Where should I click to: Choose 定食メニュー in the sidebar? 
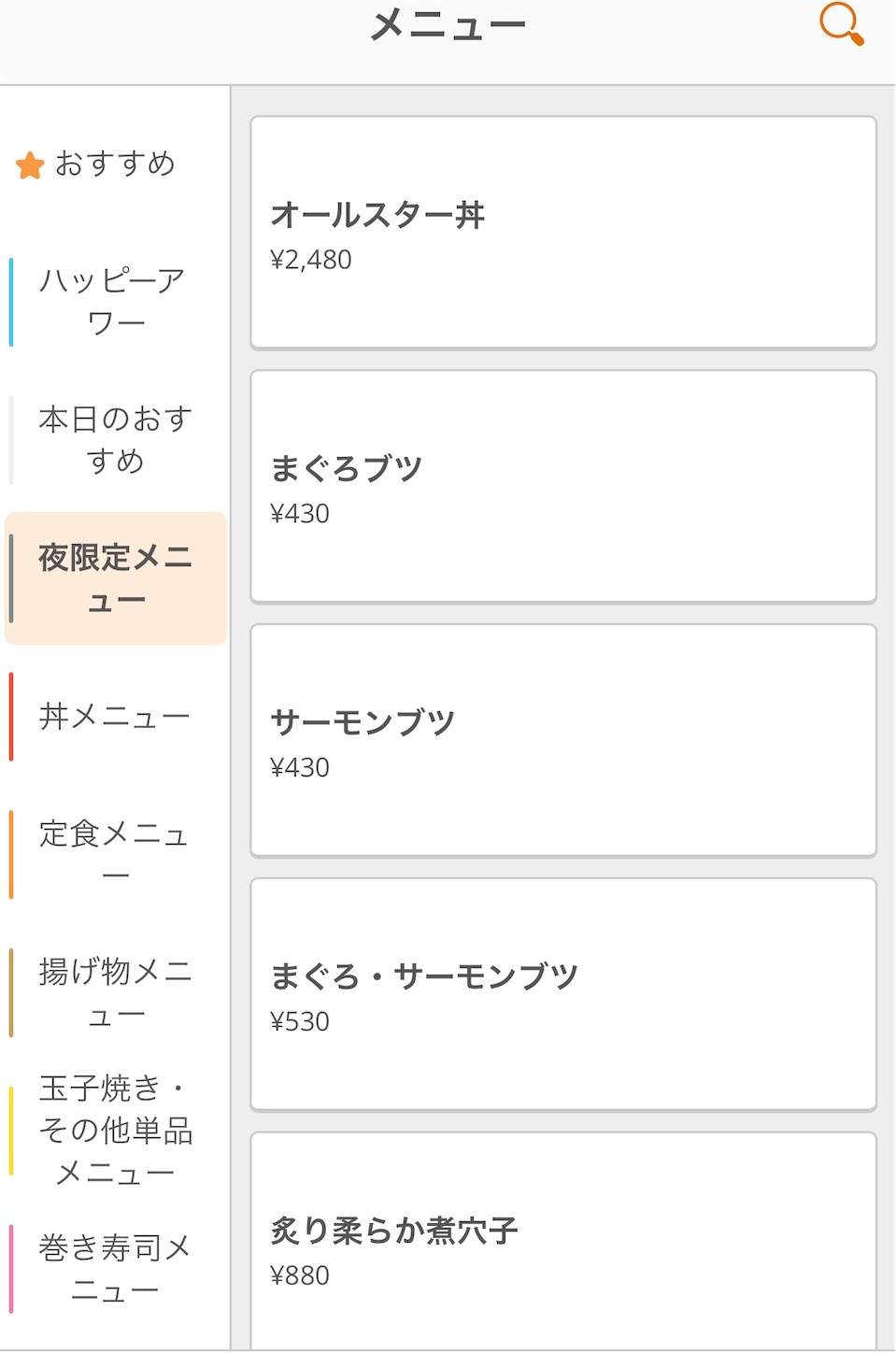click(115, 854)
